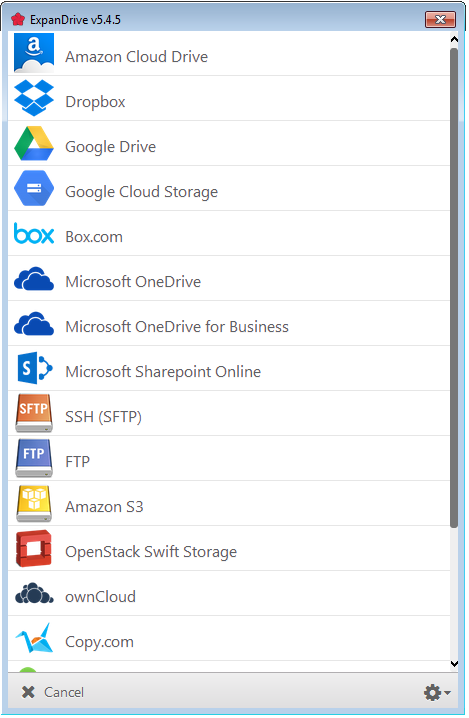Select OpenStack Swift Storage label
The height and width of the screenshot is (718, 469).
(x=151, y=552)
